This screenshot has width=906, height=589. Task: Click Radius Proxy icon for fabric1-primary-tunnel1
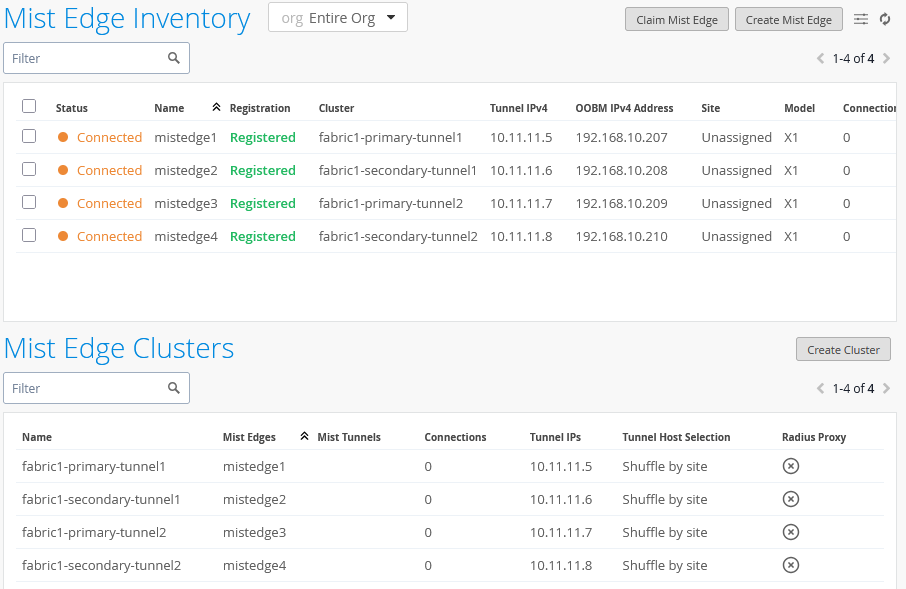coord(790,466)
